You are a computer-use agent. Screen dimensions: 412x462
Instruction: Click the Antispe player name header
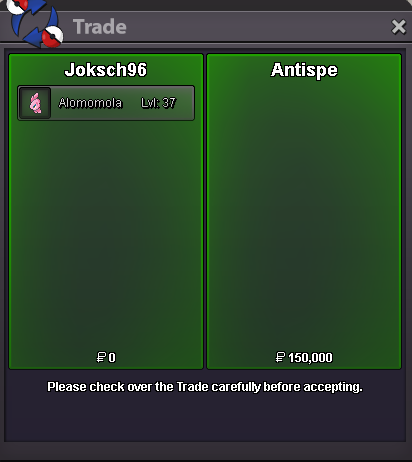[x=304, y=70]
